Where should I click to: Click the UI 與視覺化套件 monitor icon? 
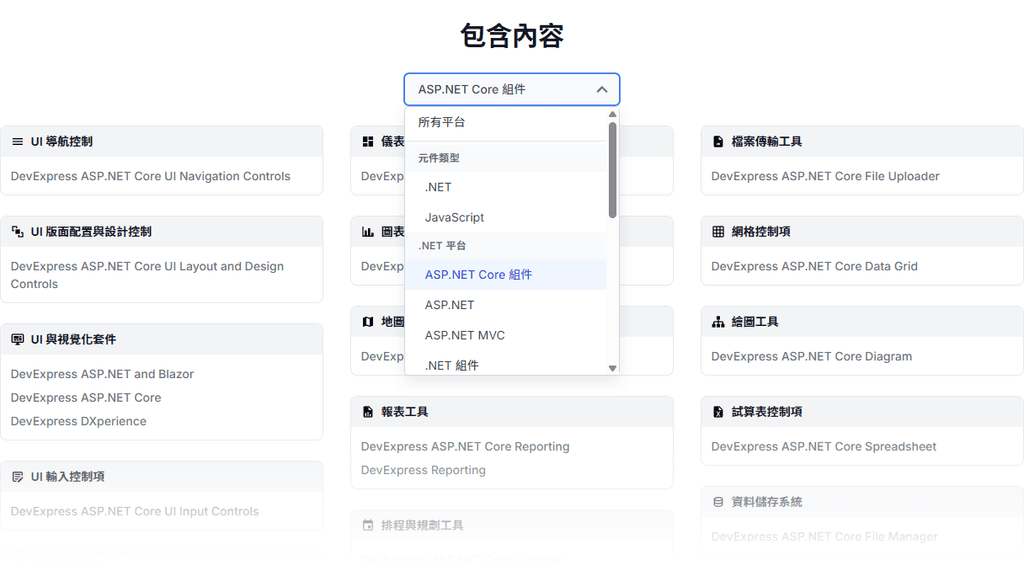click(x=18, y=339)
